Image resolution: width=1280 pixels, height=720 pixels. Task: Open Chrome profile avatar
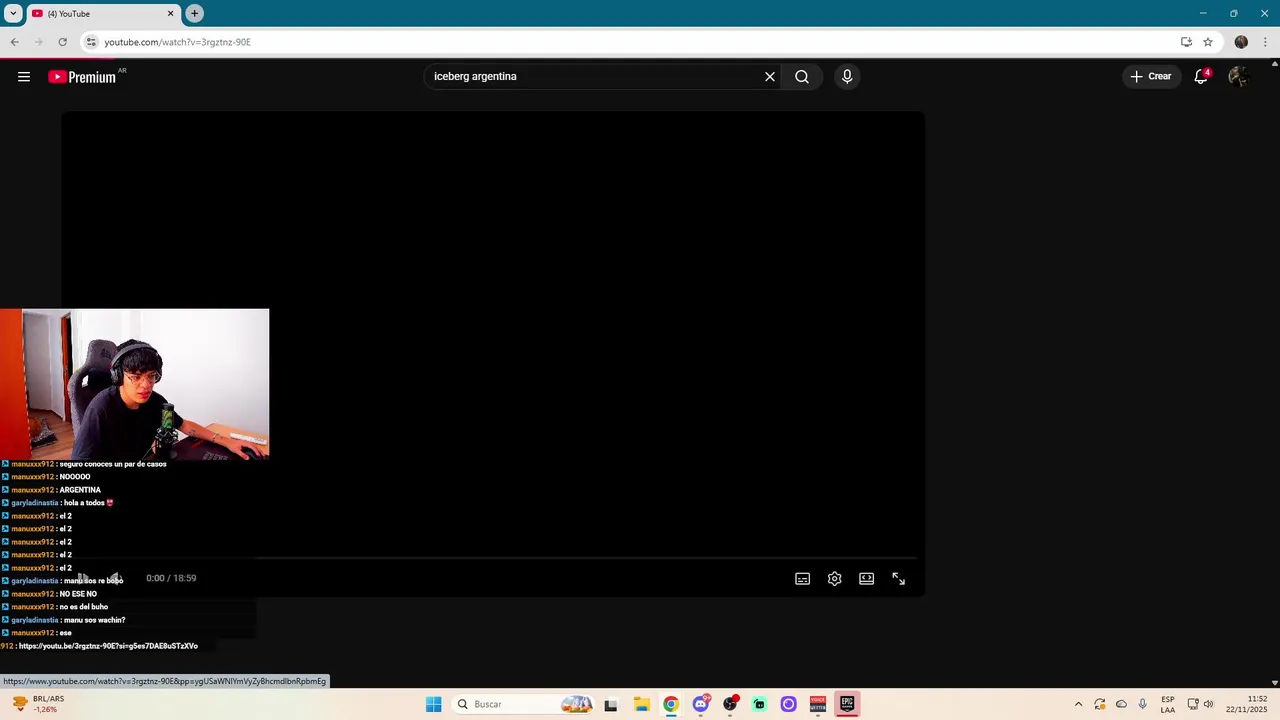(1241, 42)
